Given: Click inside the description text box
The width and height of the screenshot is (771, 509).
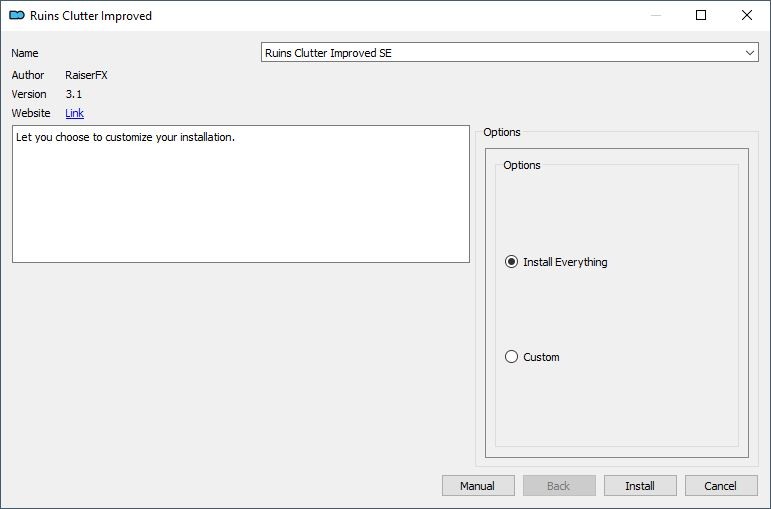Looking at the screenshot, I should 241,194.
